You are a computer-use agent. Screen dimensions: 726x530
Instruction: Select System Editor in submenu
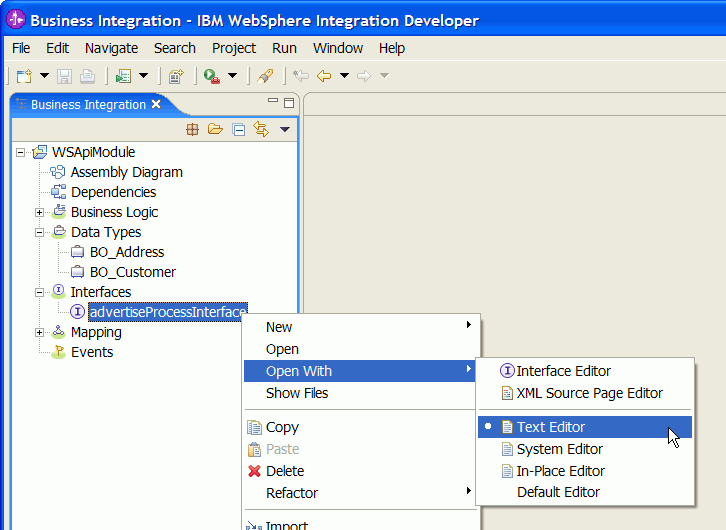tap(585, 449)
